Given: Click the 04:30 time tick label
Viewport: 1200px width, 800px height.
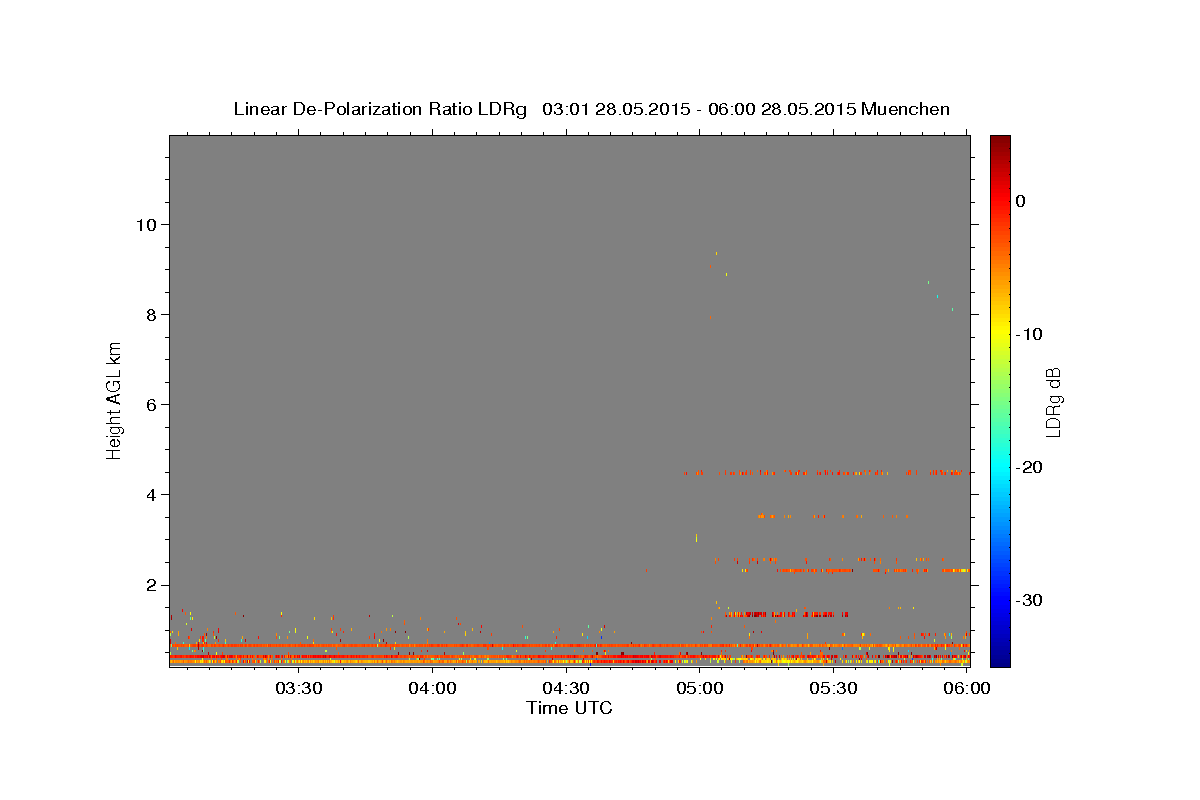Looking at the screenshot, I should coord(565,688).
